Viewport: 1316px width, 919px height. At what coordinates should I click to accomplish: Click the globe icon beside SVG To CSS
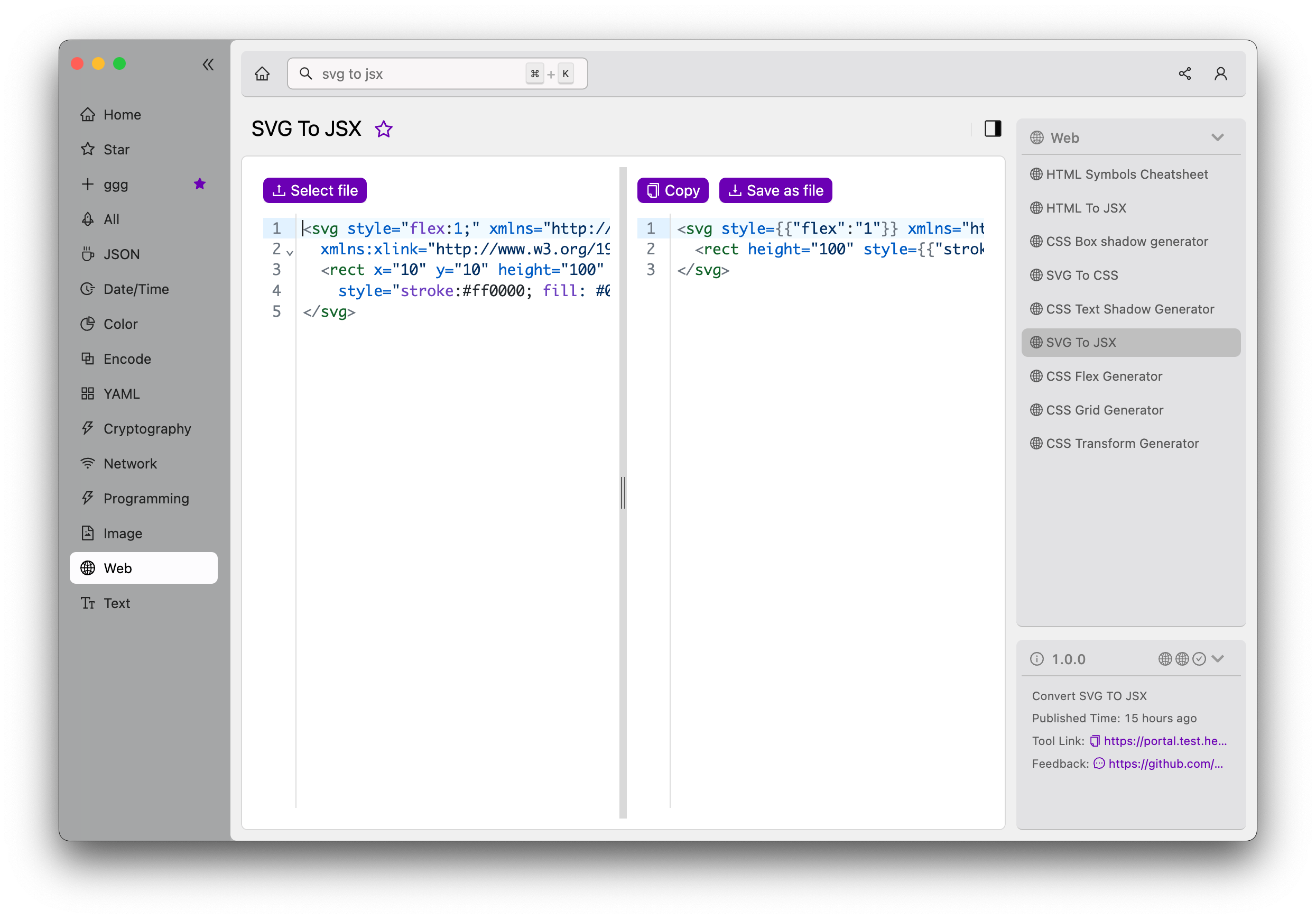click(x=1036, y=275)
